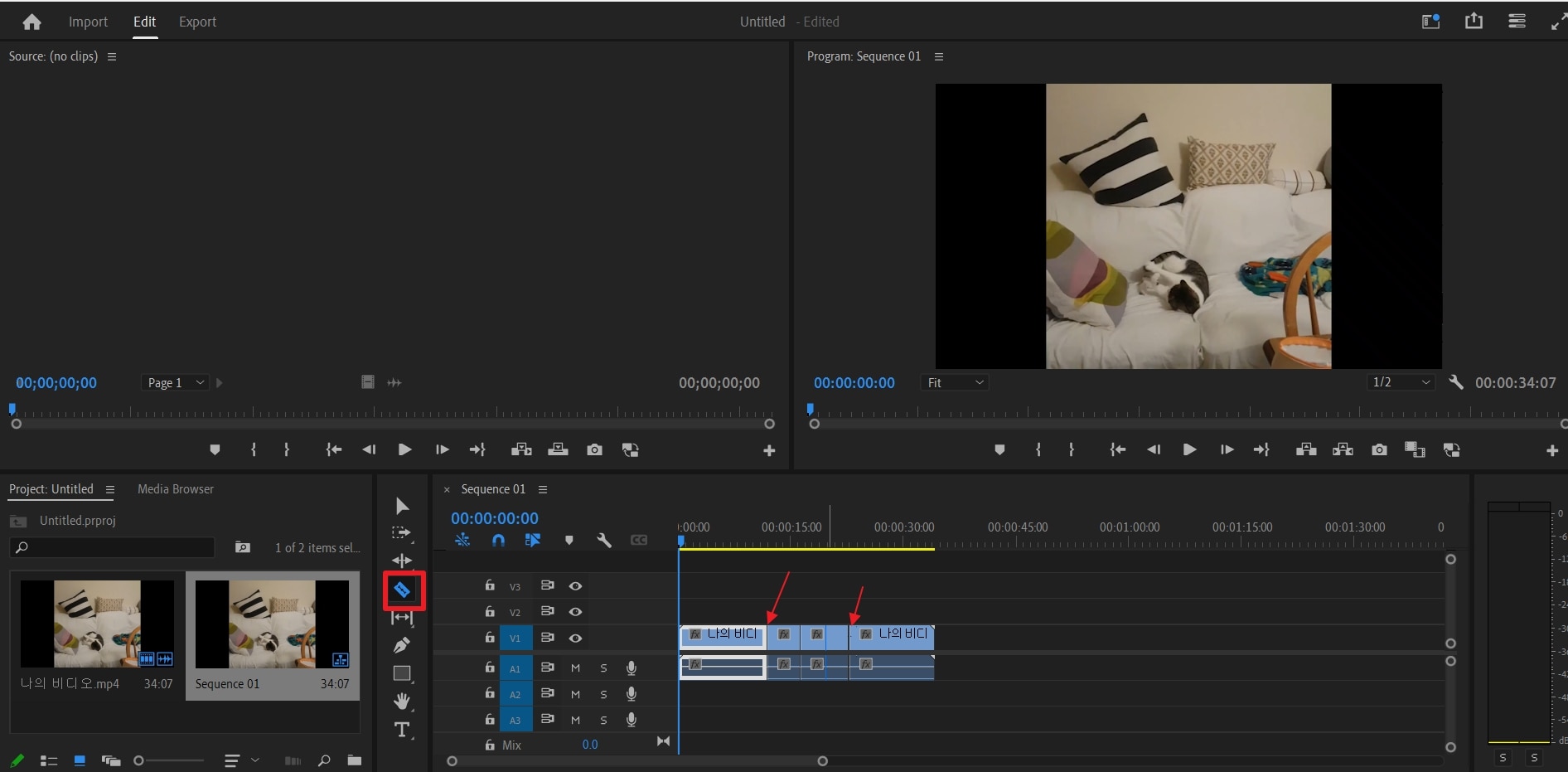
Task: Go to In point in Program monitor
Action: 1117,449
